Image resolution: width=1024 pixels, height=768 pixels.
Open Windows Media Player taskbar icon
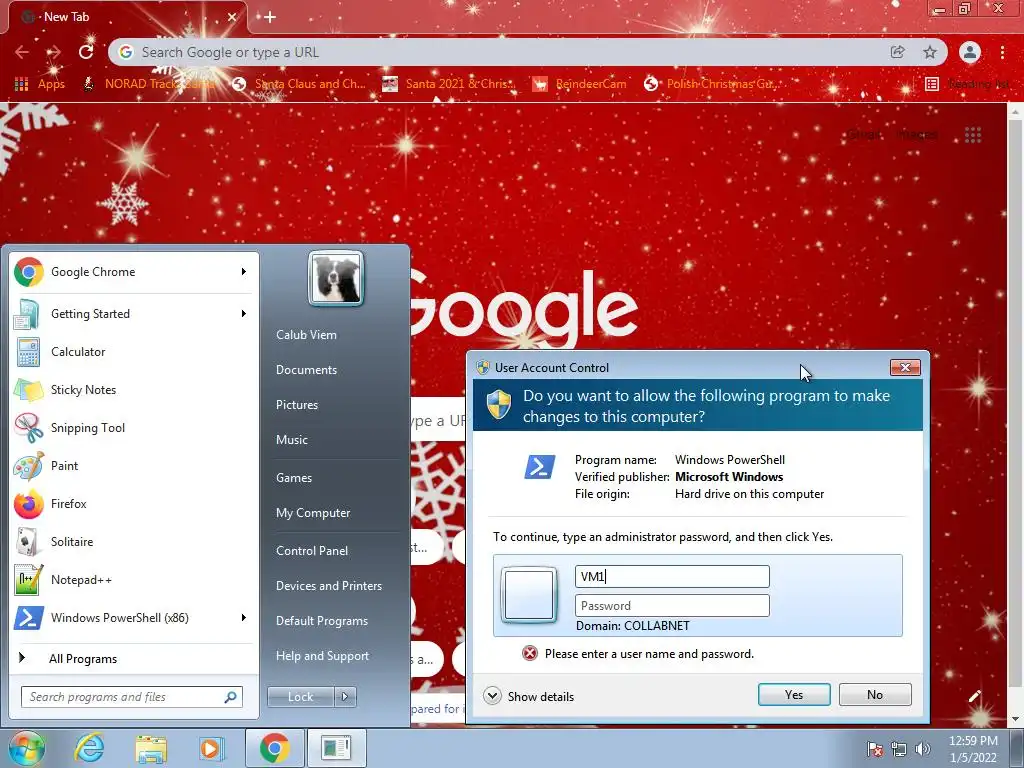tap(211, 748)
